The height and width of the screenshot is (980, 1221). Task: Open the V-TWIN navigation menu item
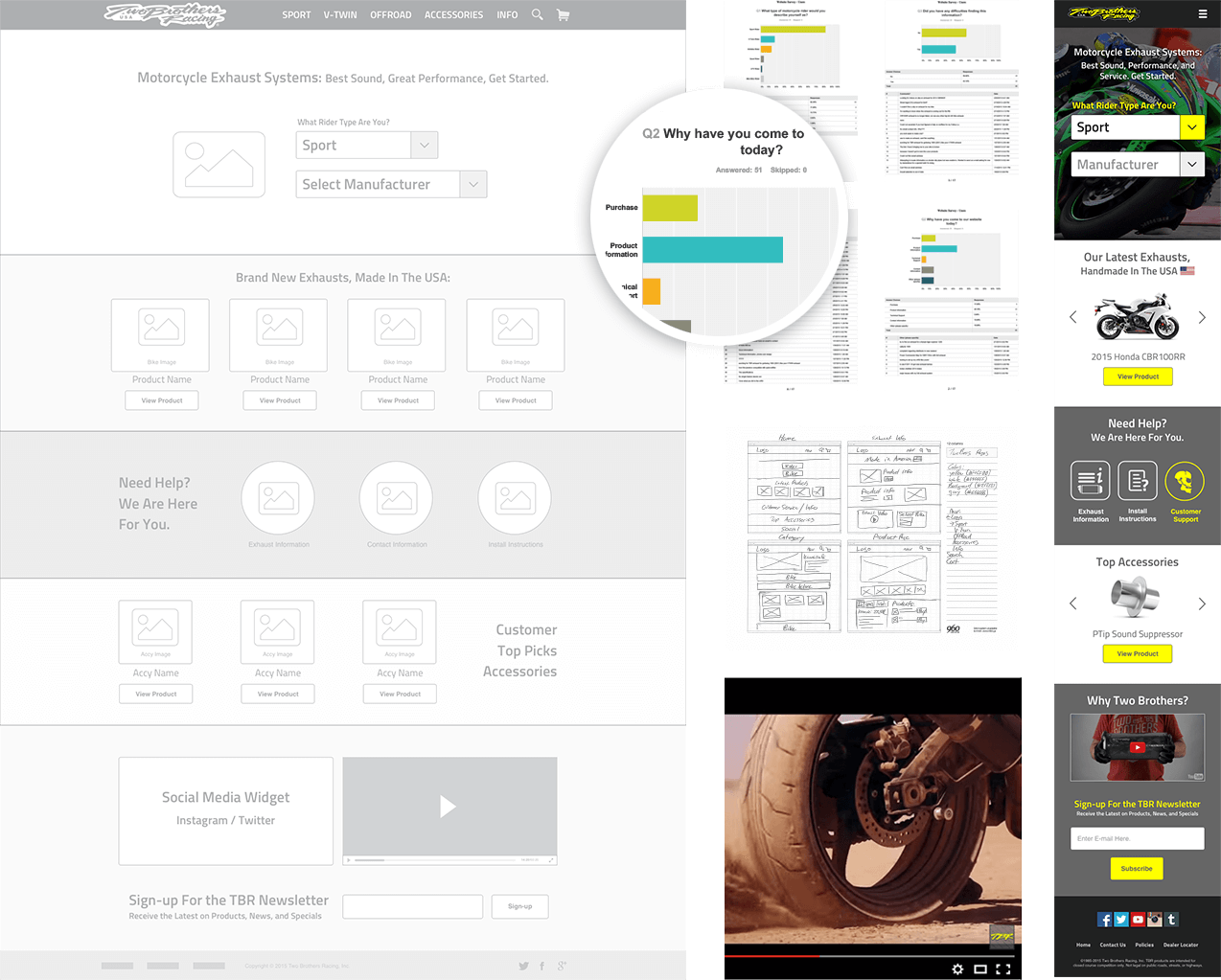click(x=340, y=15)
